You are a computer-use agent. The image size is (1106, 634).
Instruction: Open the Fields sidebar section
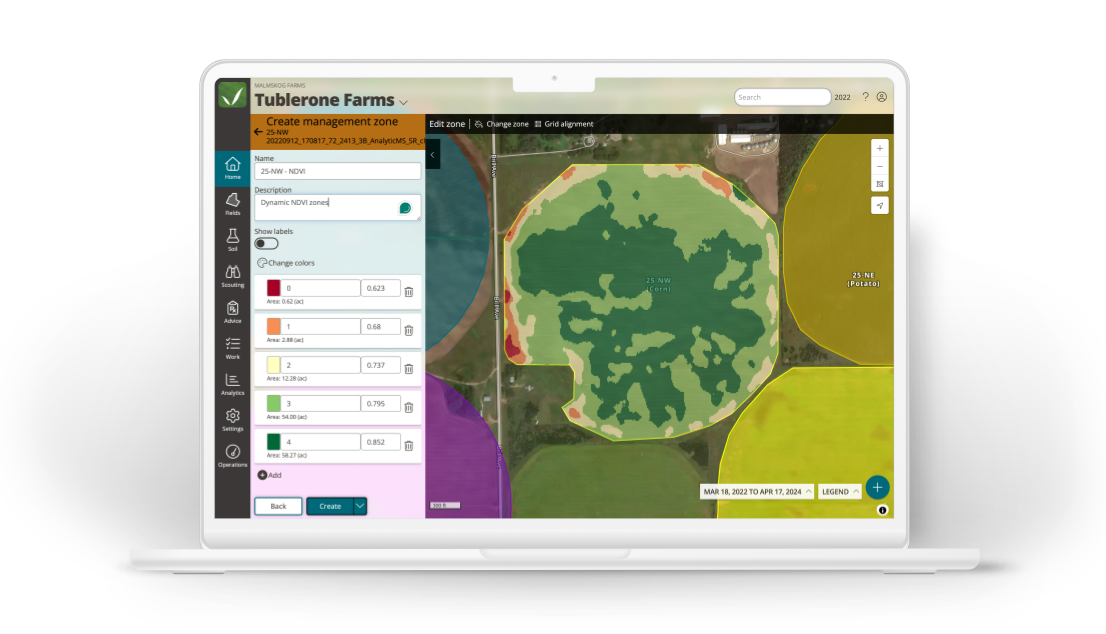(233, 205)
